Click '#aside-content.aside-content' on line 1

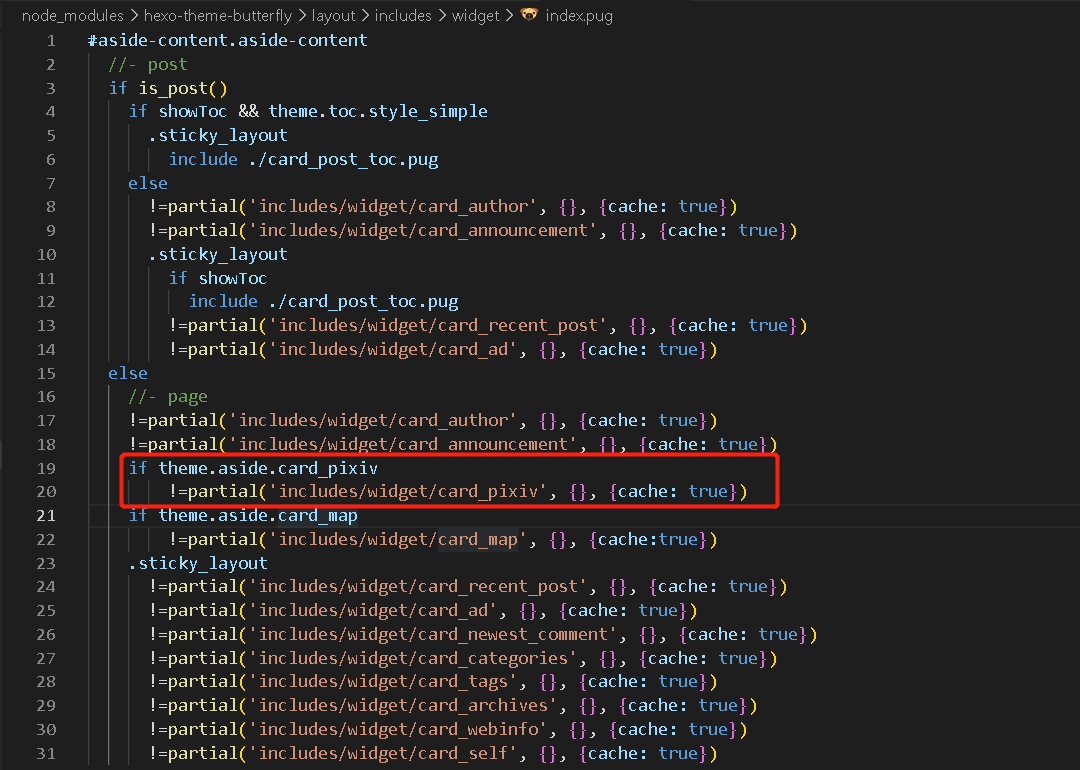[228, 41]
